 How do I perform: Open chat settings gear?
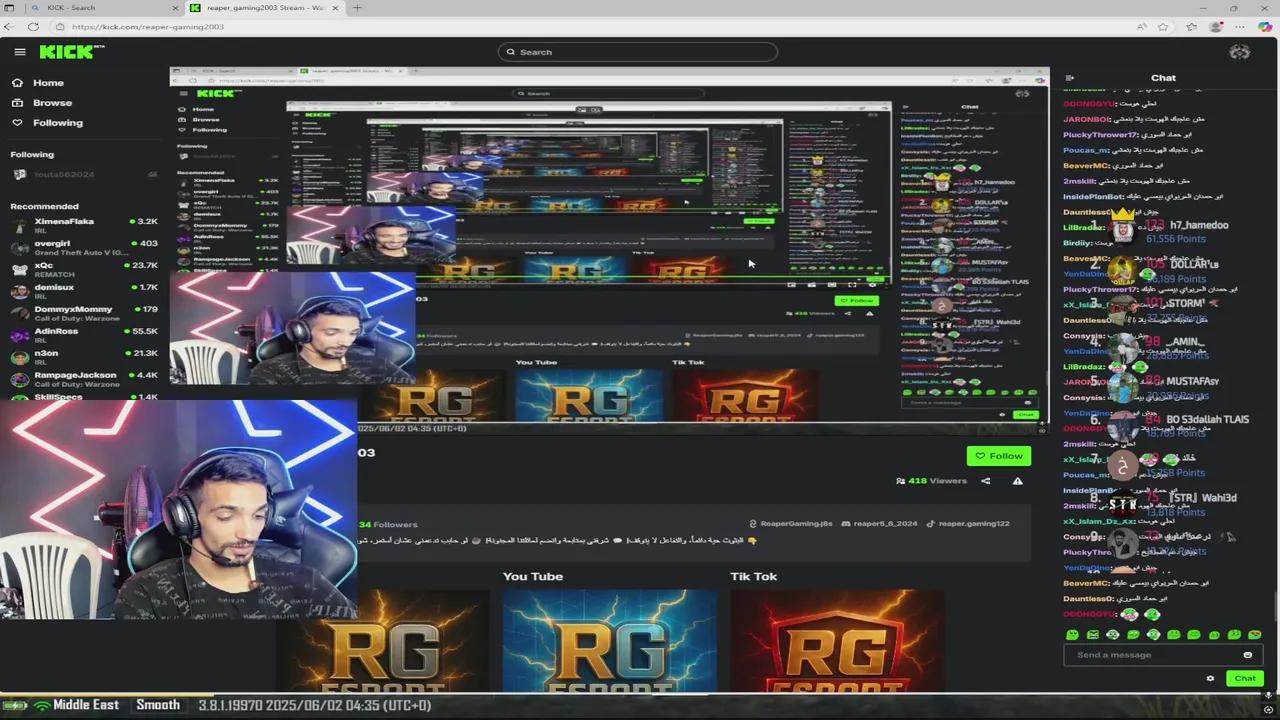1210,679
